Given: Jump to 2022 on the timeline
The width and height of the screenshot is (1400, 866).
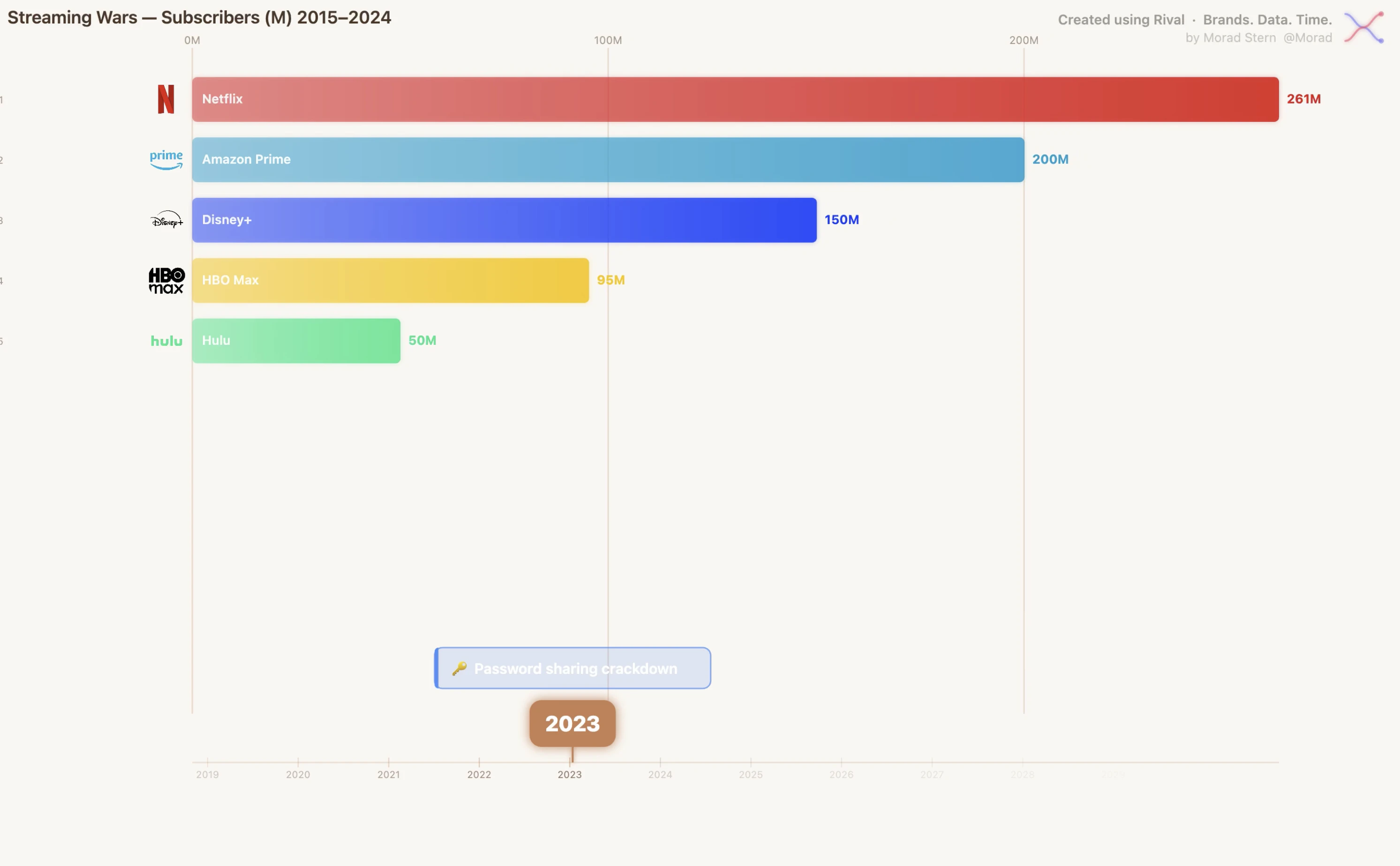Looking at the screenshot, I should click(x=479, y=774).
